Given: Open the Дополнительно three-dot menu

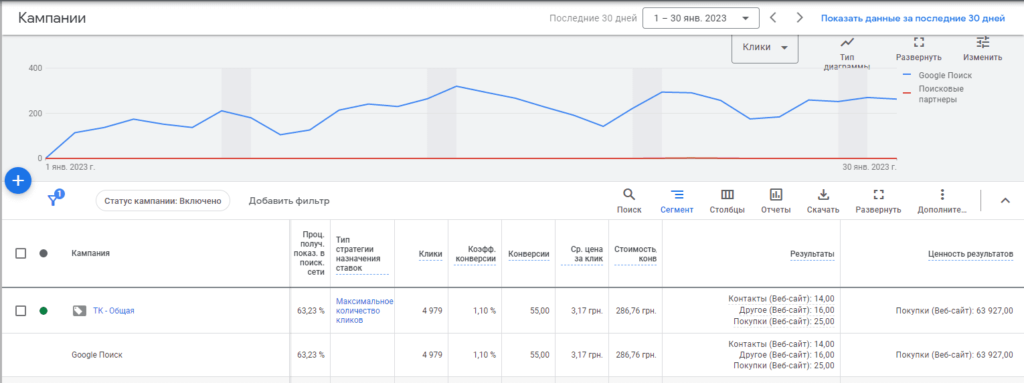Looking at the screenshot, I should click(941, 201).
